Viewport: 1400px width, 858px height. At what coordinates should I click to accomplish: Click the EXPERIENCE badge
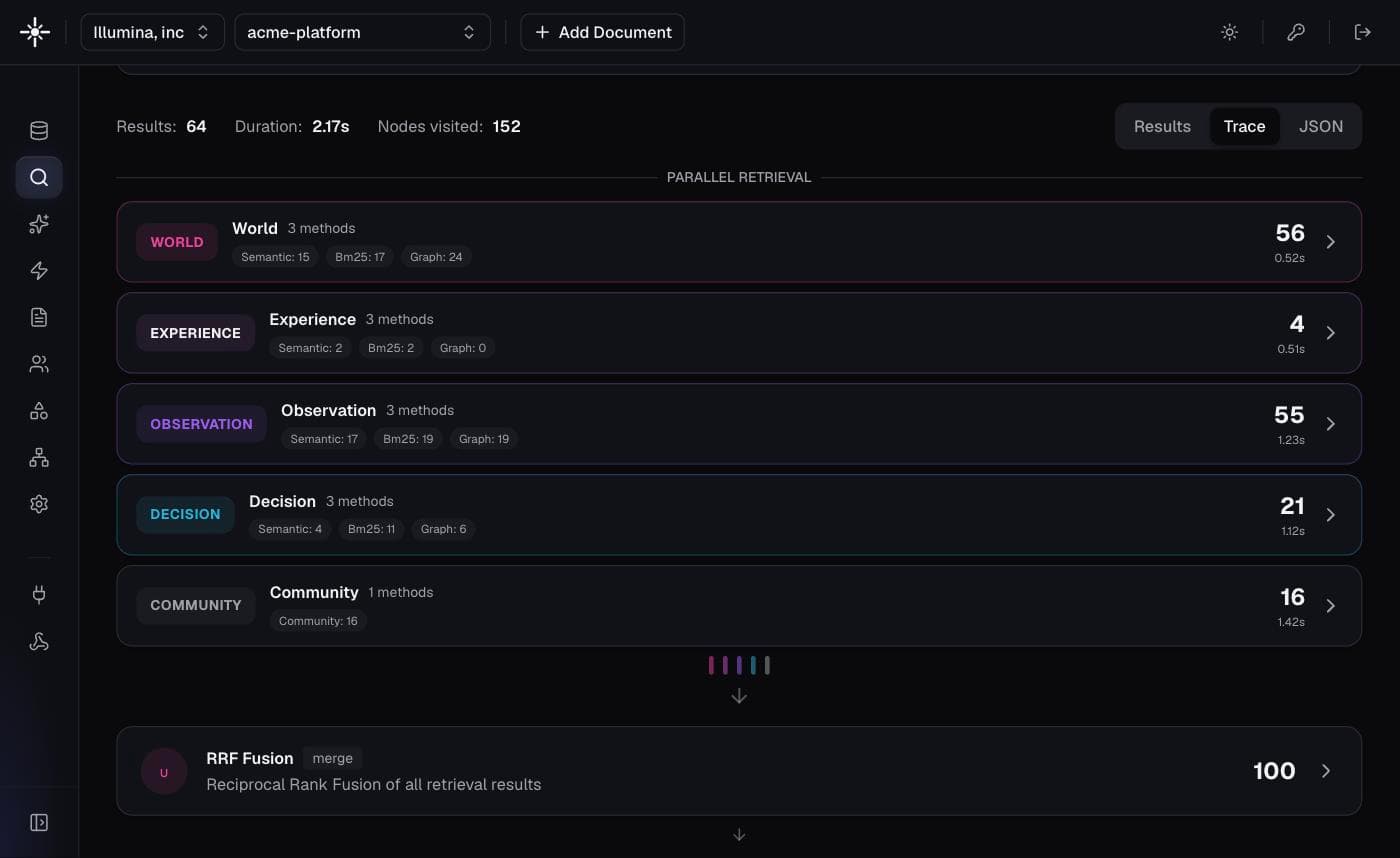tap(195, 333)
